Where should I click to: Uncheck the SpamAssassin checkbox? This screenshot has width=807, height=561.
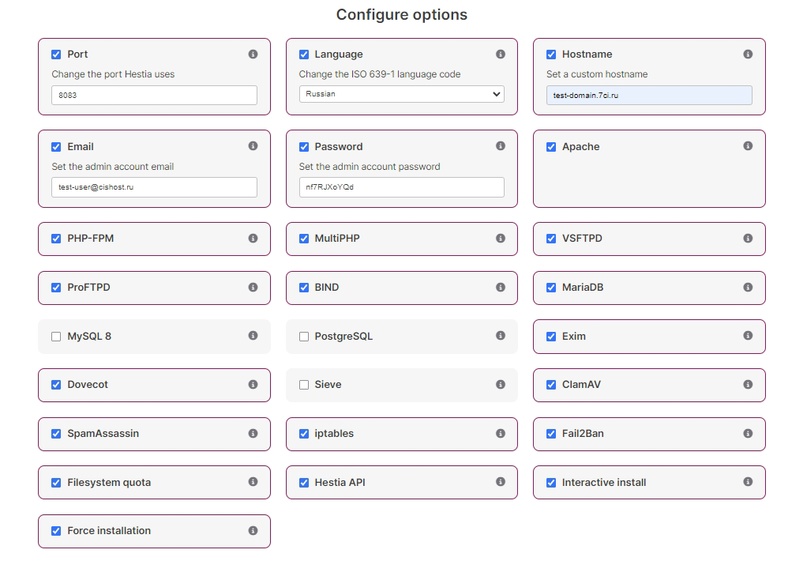57,434
